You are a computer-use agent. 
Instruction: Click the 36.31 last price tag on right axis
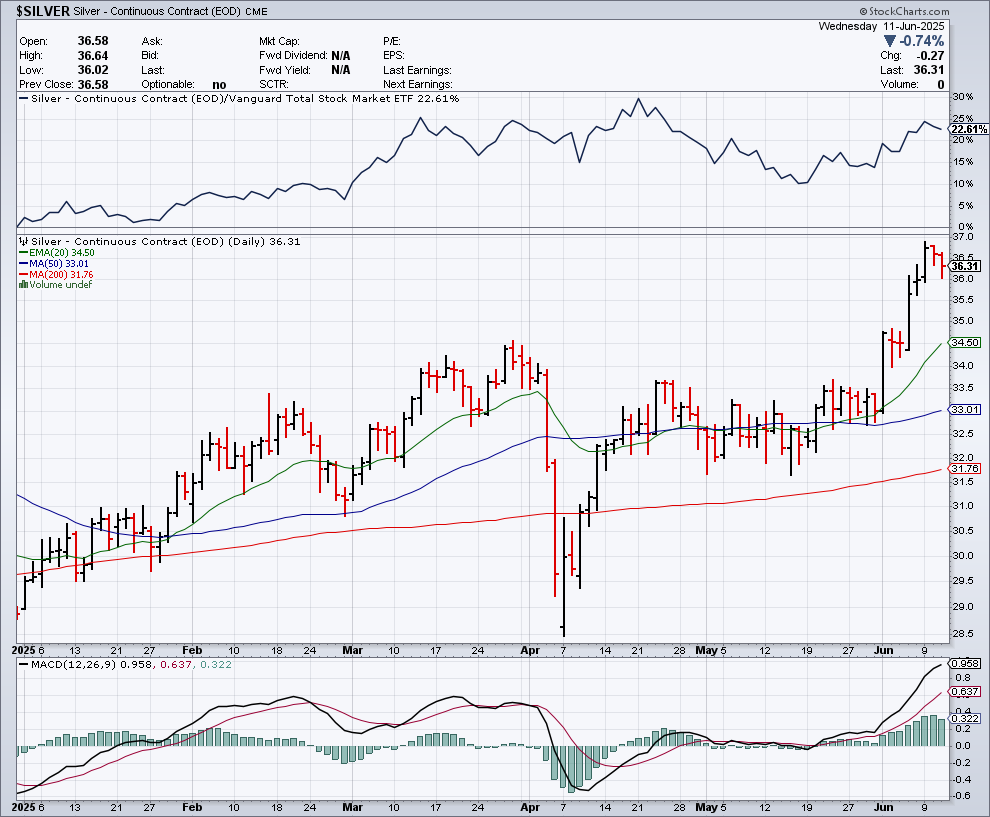coord(964,266)
